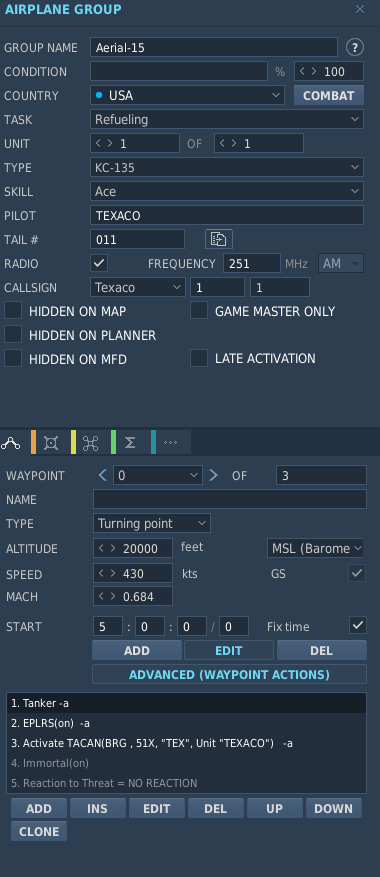Move action UP in list

tap(275, 808)
